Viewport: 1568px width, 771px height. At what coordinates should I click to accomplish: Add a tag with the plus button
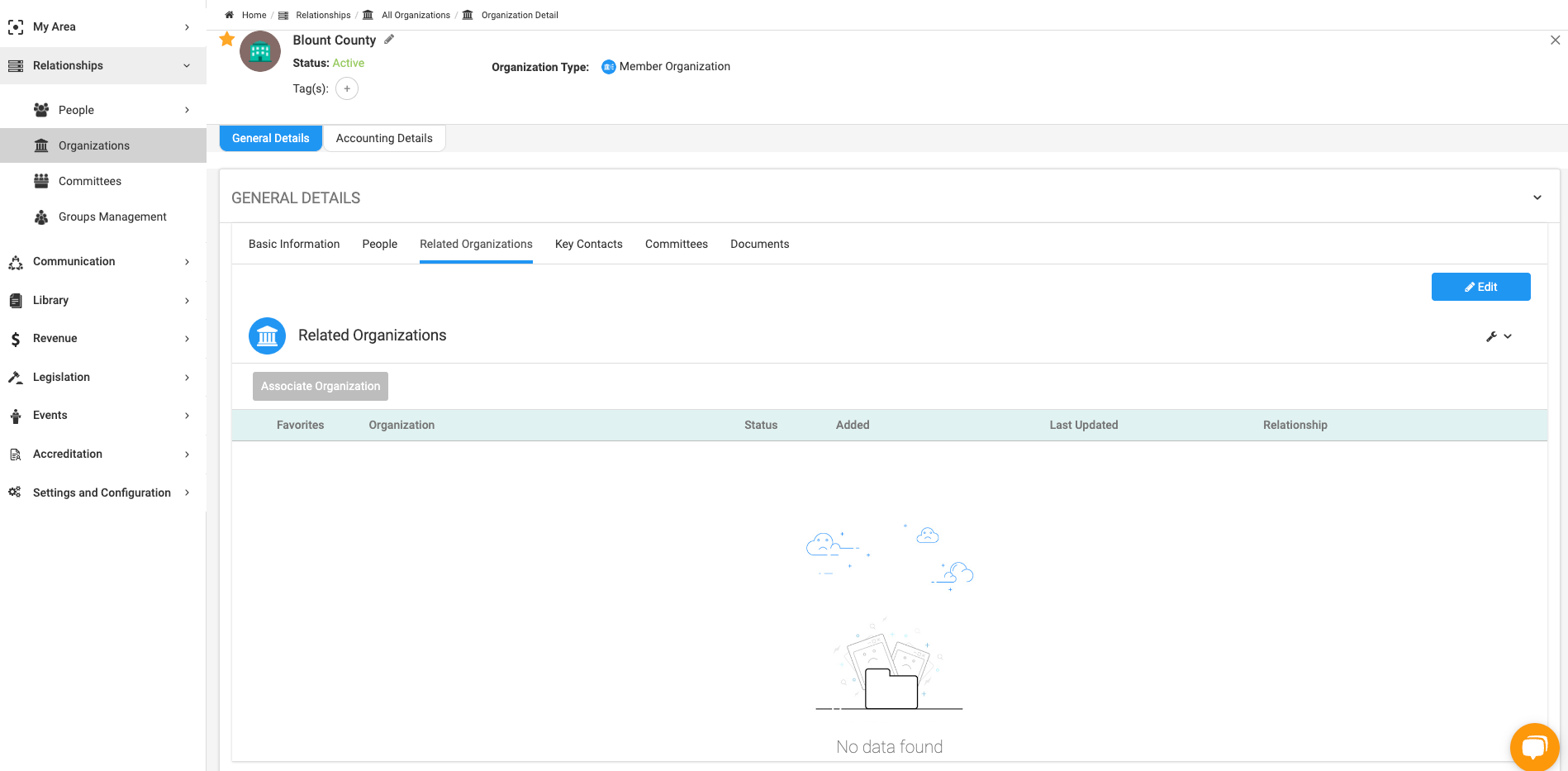pos(347,88)
